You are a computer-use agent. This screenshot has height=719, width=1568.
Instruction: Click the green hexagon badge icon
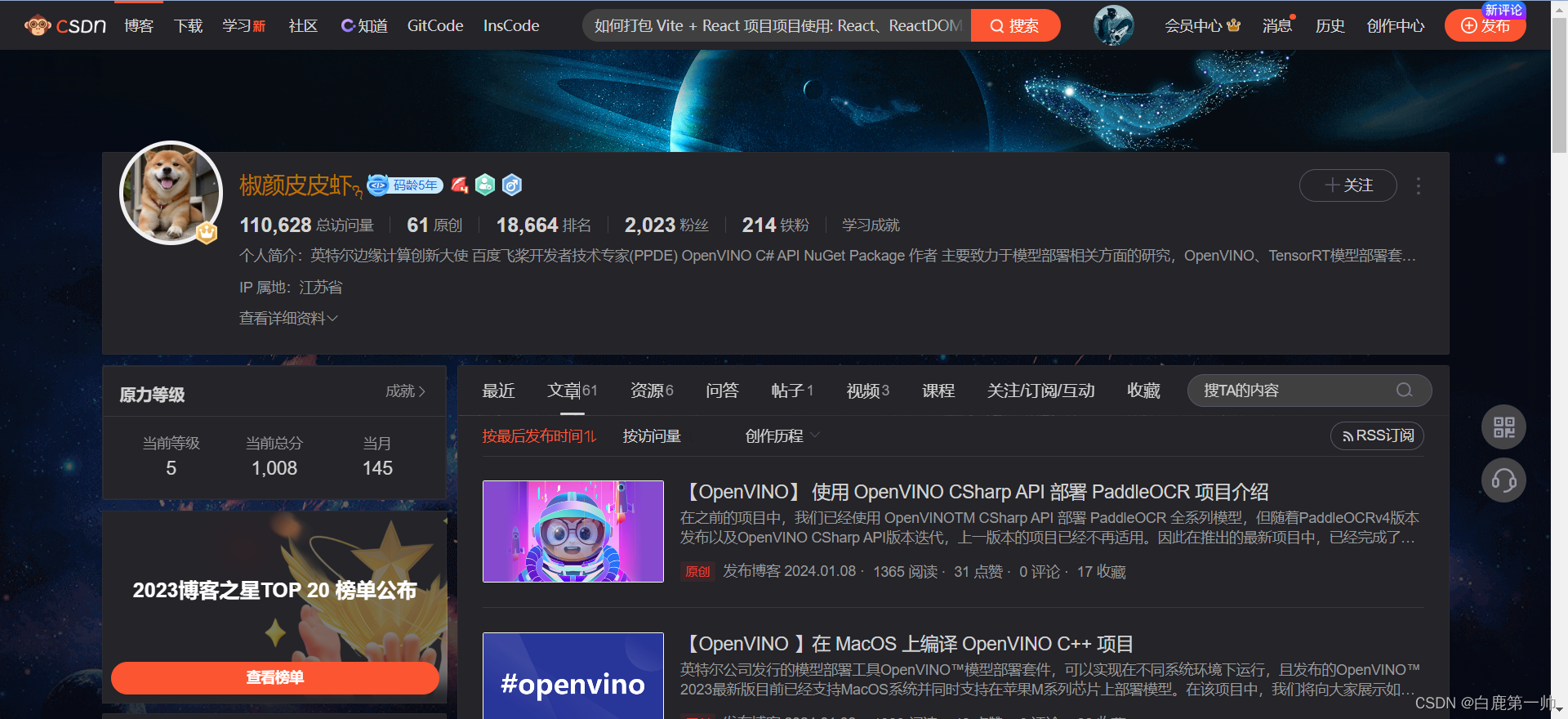[485, 185]
